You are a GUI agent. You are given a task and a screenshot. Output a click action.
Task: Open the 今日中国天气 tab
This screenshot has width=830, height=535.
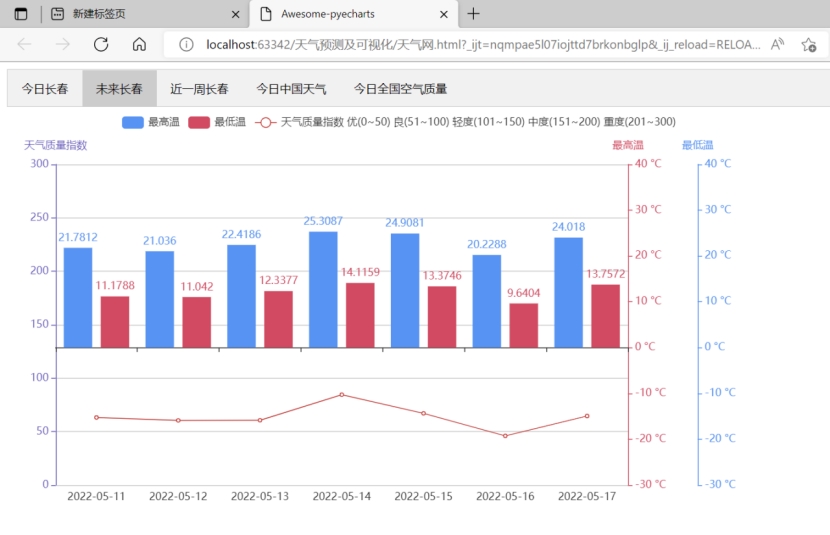[291, 89]
